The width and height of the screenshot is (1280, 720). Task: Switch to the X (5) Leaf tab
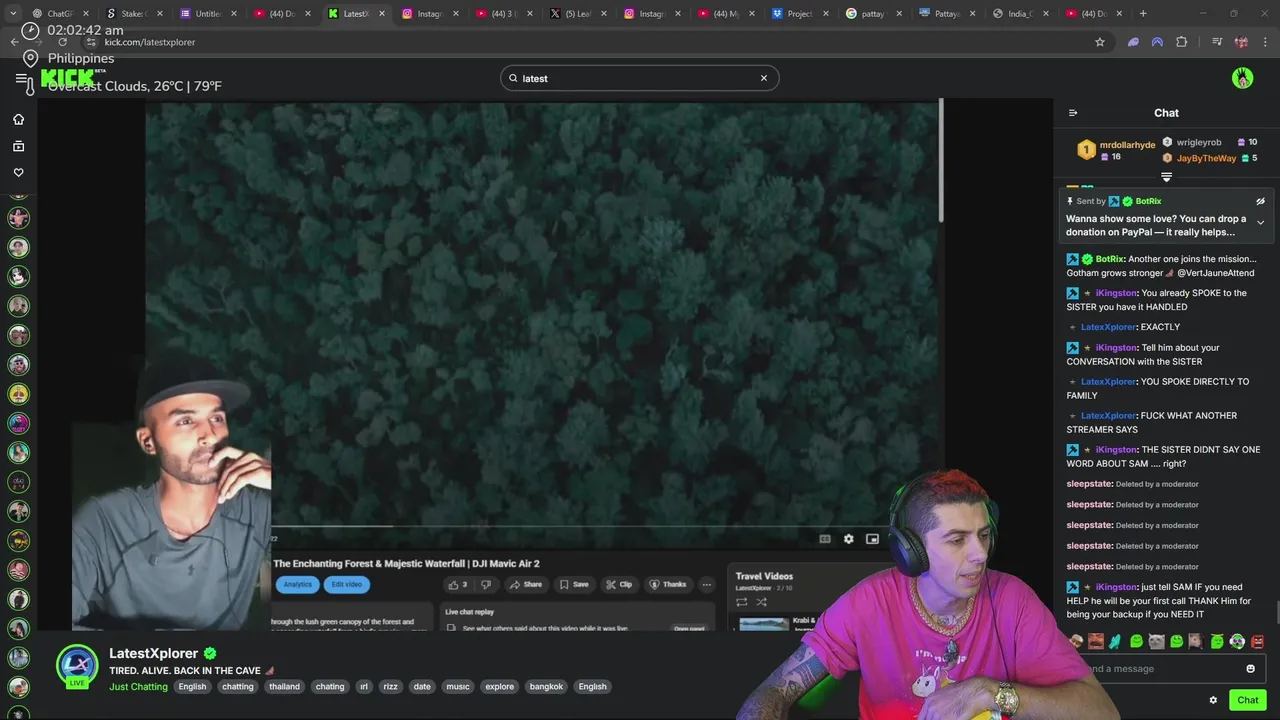click(577, 14)
